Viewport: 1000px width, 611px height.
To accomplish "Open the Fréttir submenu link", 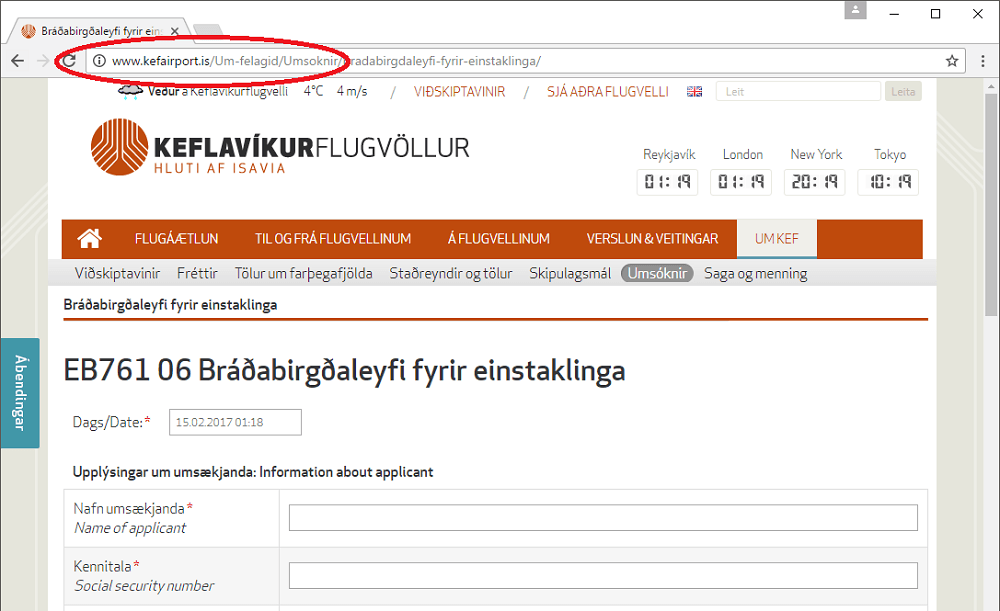I will point(197,274).
